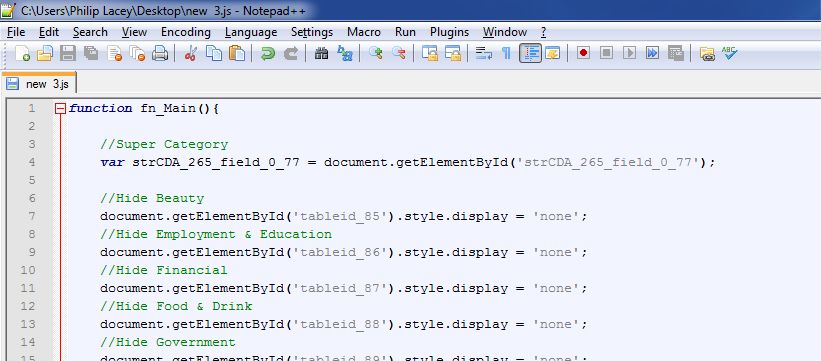This screenshot has height=361, width=821.
Task: Open the Language menu
Action: [251, 32]
